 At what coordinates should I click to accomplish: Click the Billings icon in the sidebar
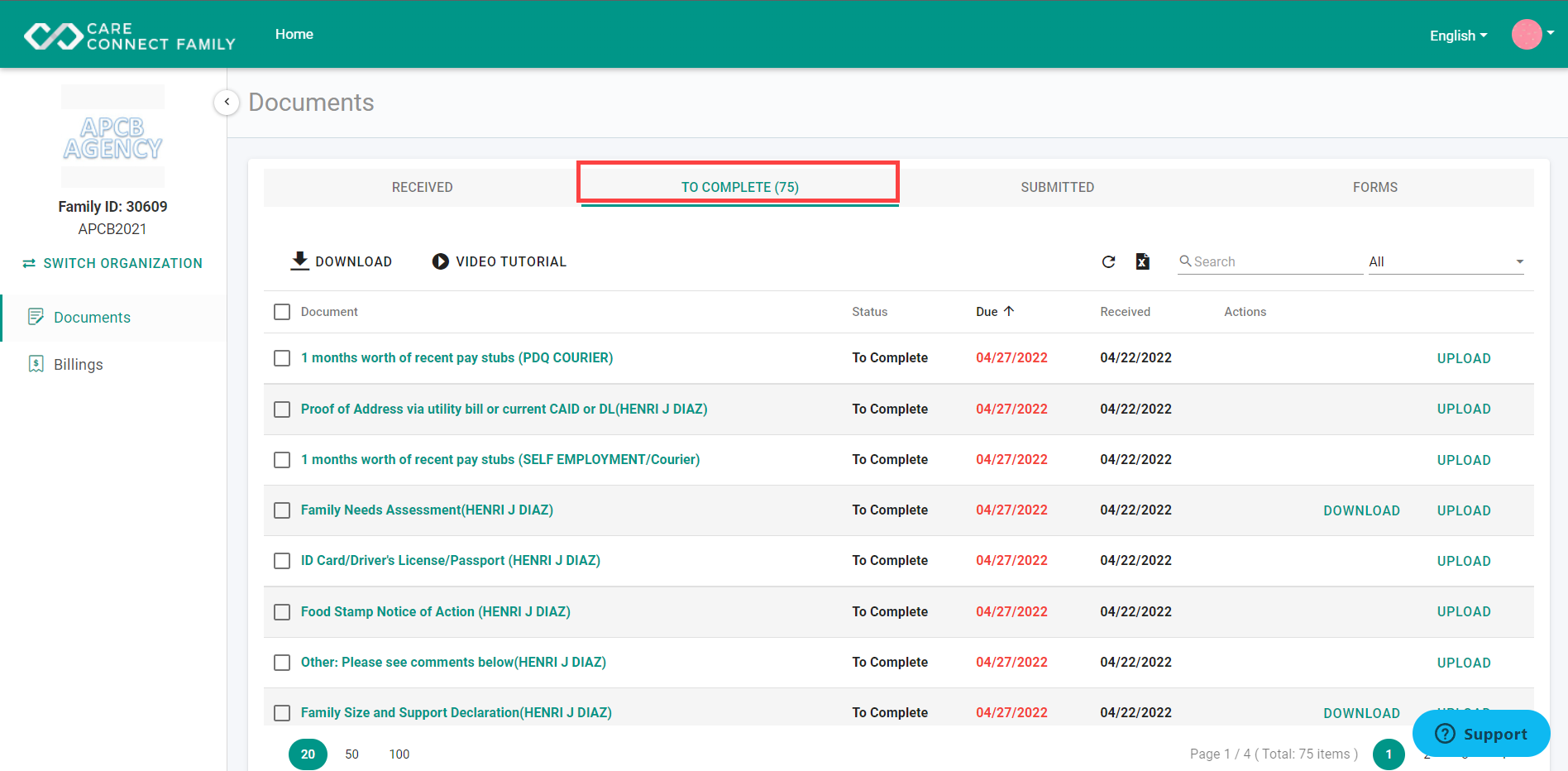tap(36, 364)
